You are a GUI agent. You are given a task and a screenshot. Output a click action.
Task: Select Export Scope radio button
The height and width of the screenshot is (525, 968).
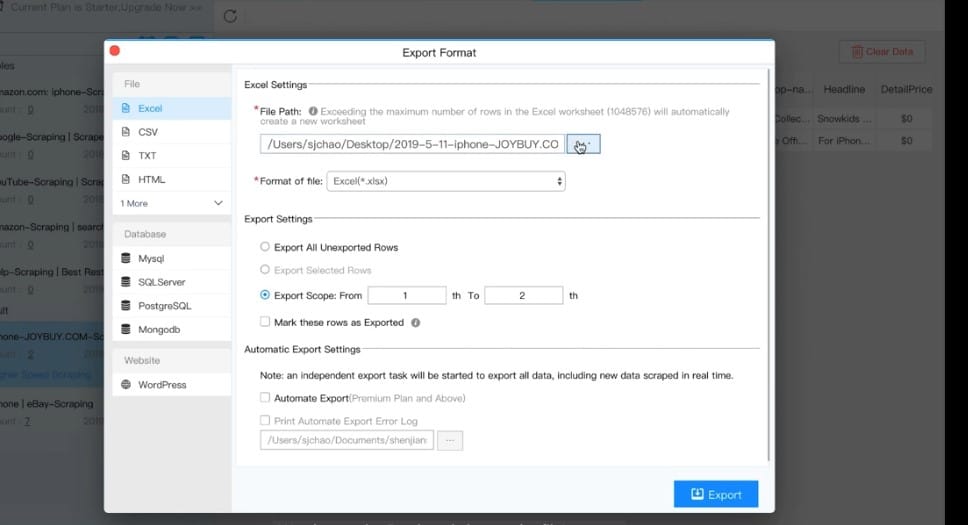click(x=265, y=295)
